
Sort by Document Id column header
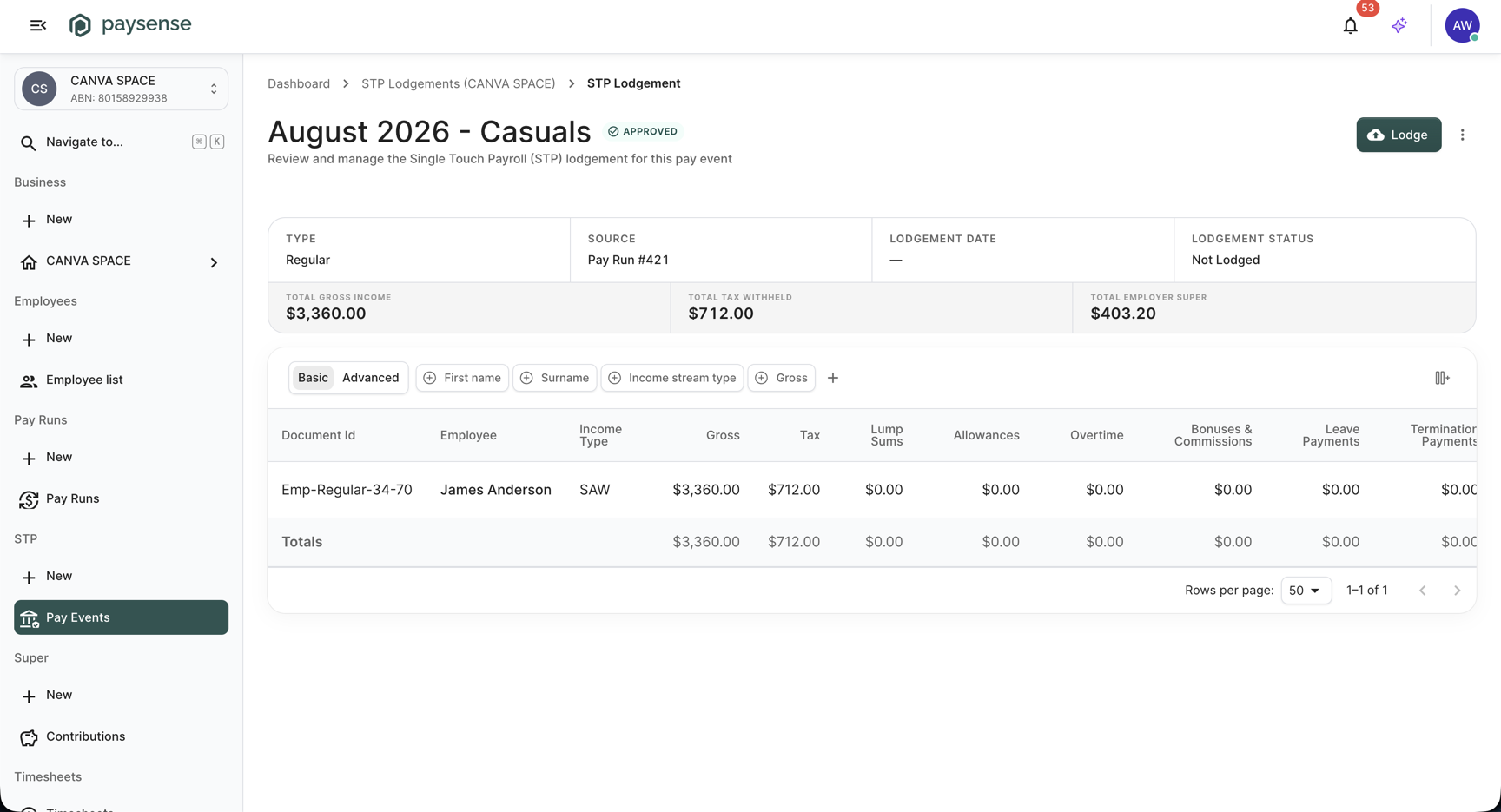click(x=318, y=435)
